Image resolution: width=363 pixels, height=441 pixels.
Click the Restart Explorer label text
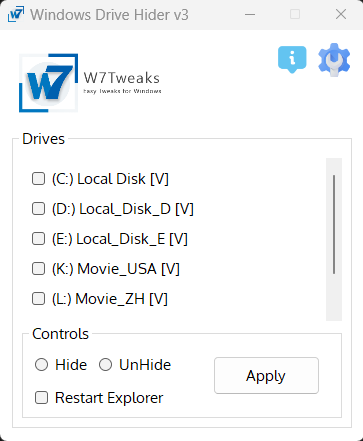109,398
